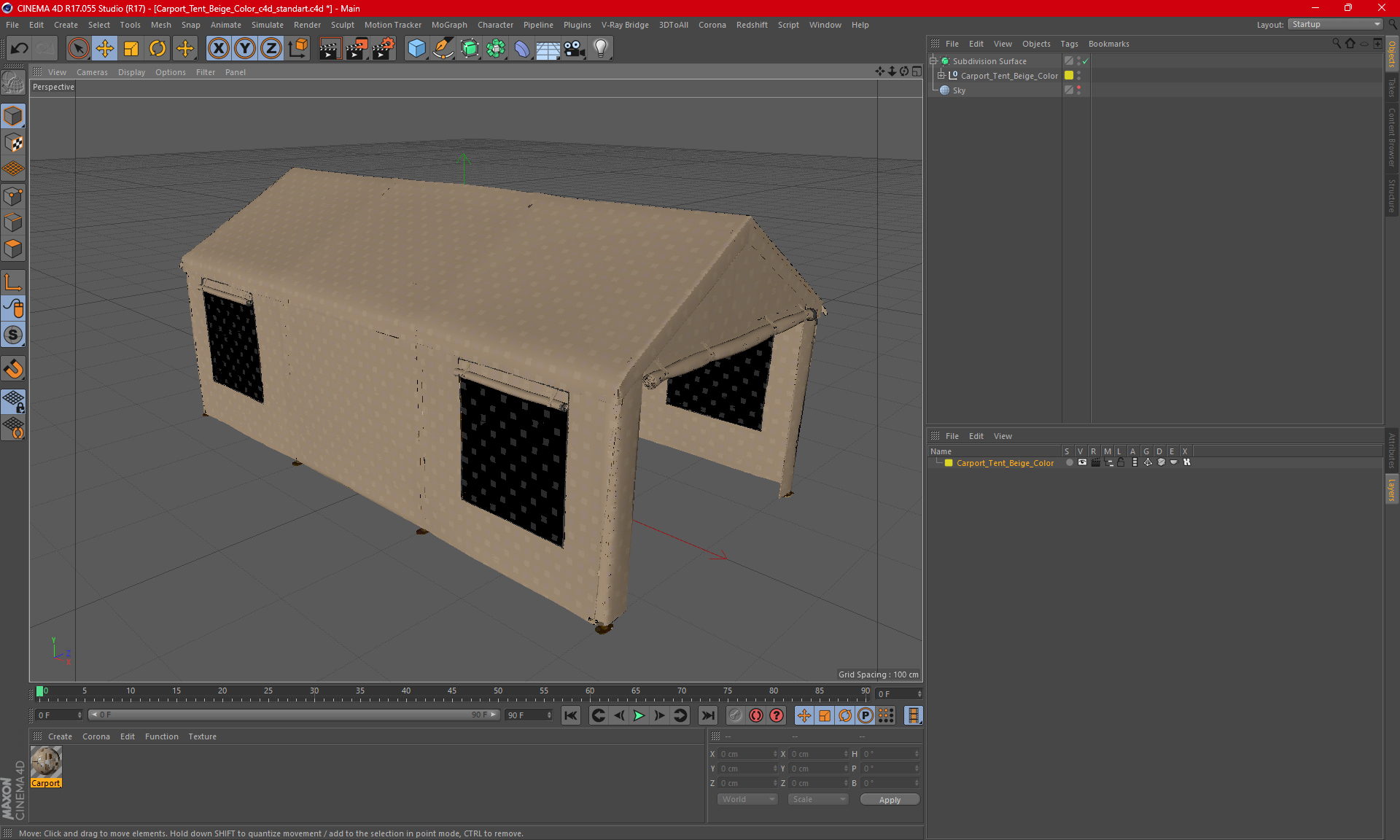Toggle Z axis lock
The image size is (1400, 840).
(271, 49)
